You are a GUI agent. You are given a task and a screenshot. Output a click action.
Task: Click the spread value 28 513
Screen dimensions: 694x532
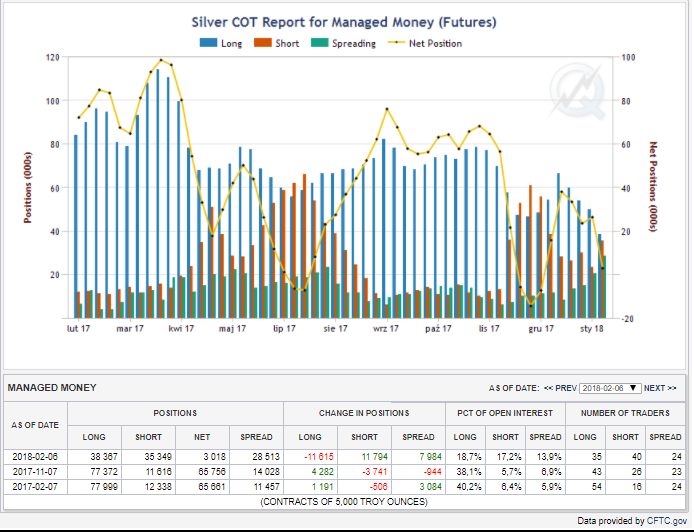click(x=266, y=457)
